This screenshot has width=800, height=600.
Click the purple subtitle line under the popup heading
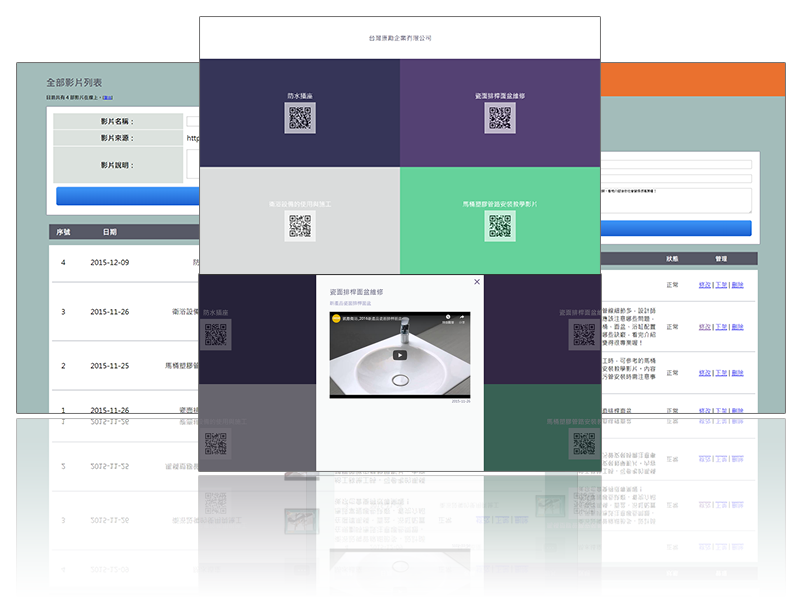[351, 303]
